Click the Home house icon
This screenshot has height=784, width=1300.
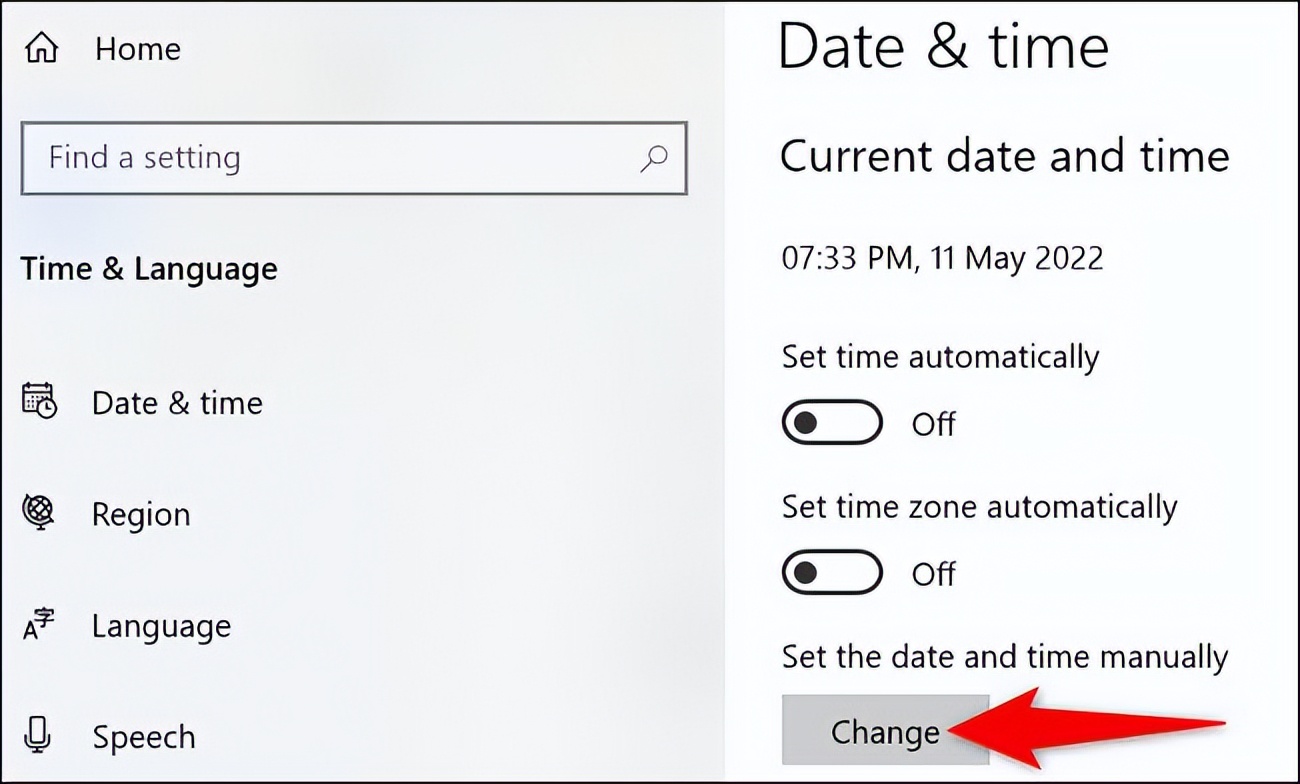tap(39, 46)
